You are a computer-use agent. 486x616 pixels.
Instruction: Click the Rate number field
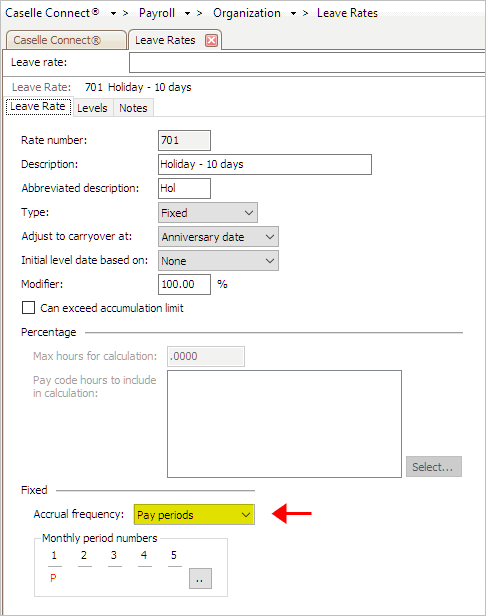pyautogui.click(x=184, y=140)
